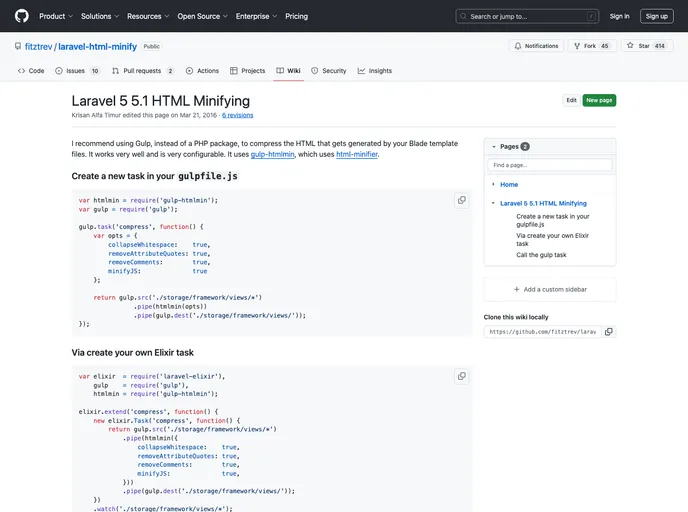Click the Actions tab play icon
The width and height of the screenshot is (688, 512).
pos(189,71)
